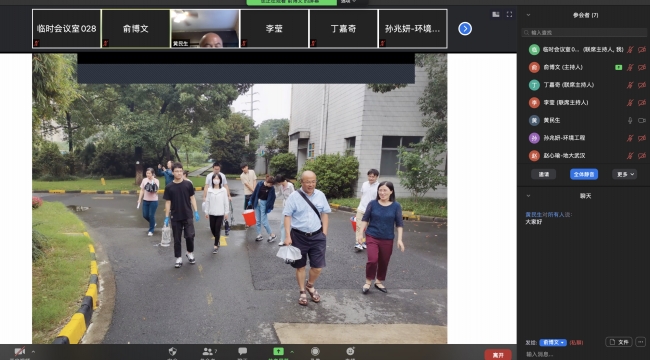Screen dimensions: 650x360
Task: Open the 发给 recipient dropdown 俞博文
Action: click(553, 343)
